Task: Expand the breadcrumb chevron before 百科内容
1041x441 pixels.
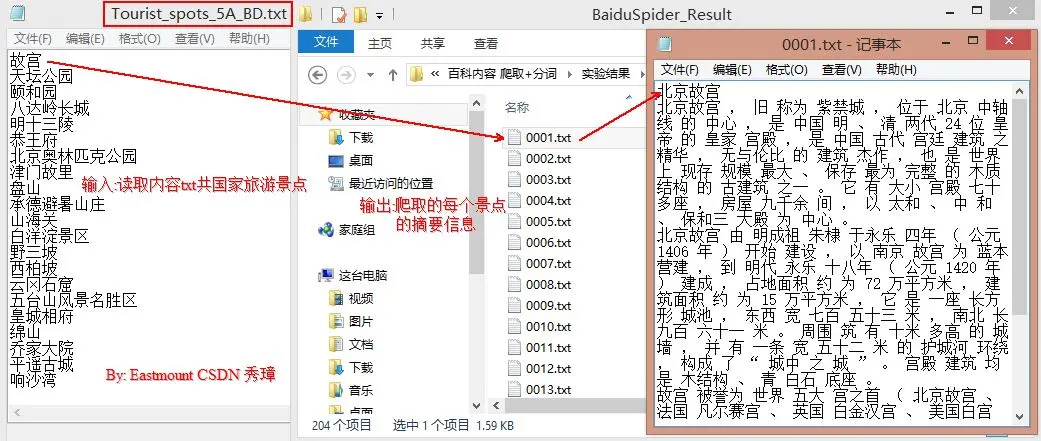Action: 436,74
